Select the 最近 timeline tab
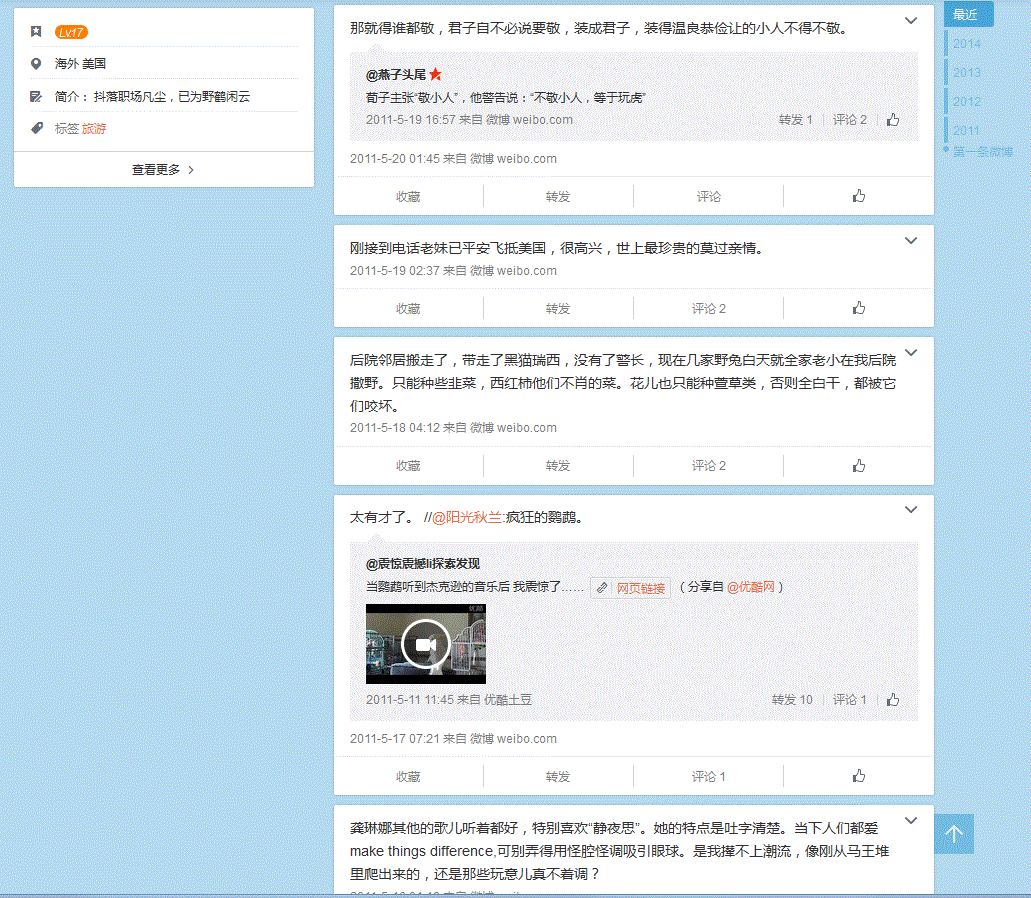The width and height of the screenshot is (1031, 898). click(966, 15)
